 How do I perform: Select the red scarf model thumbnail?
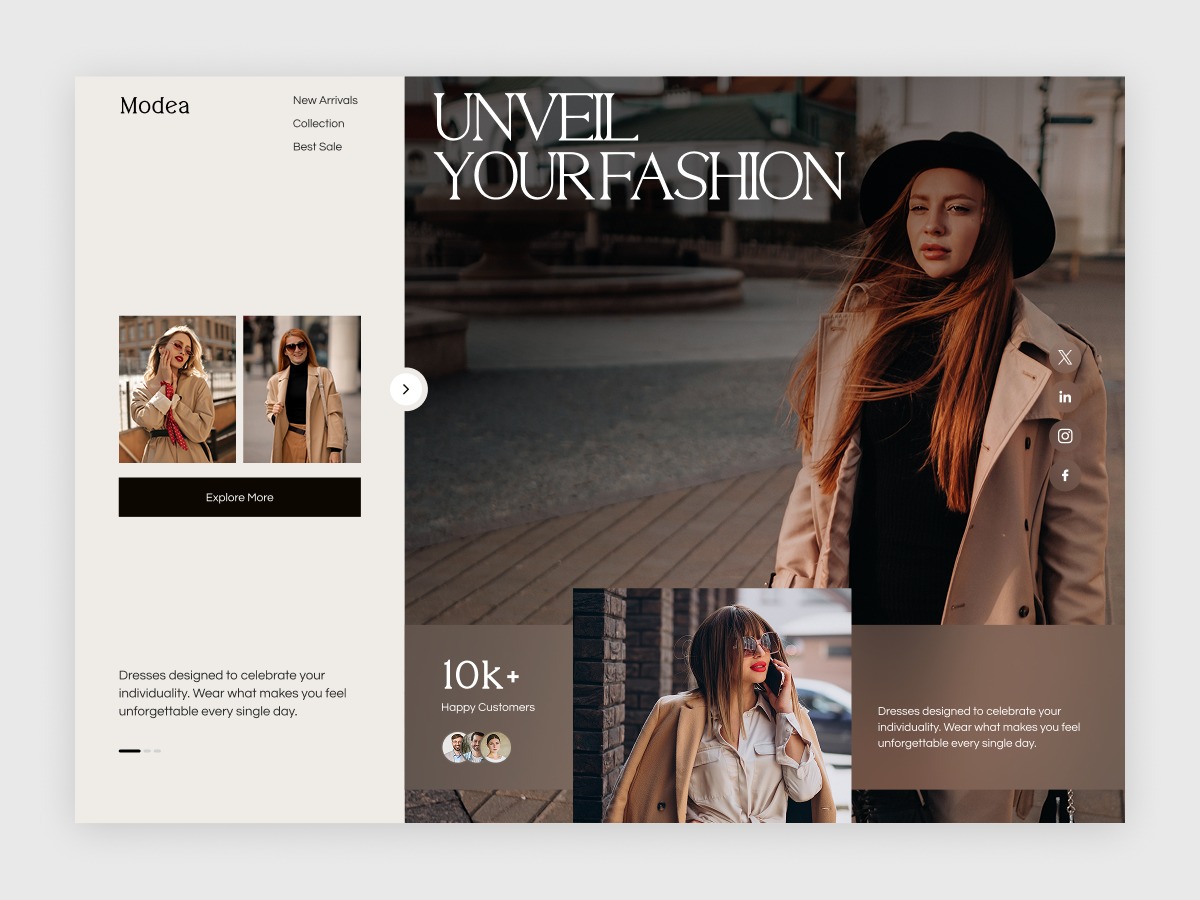[x=177, y=388]
